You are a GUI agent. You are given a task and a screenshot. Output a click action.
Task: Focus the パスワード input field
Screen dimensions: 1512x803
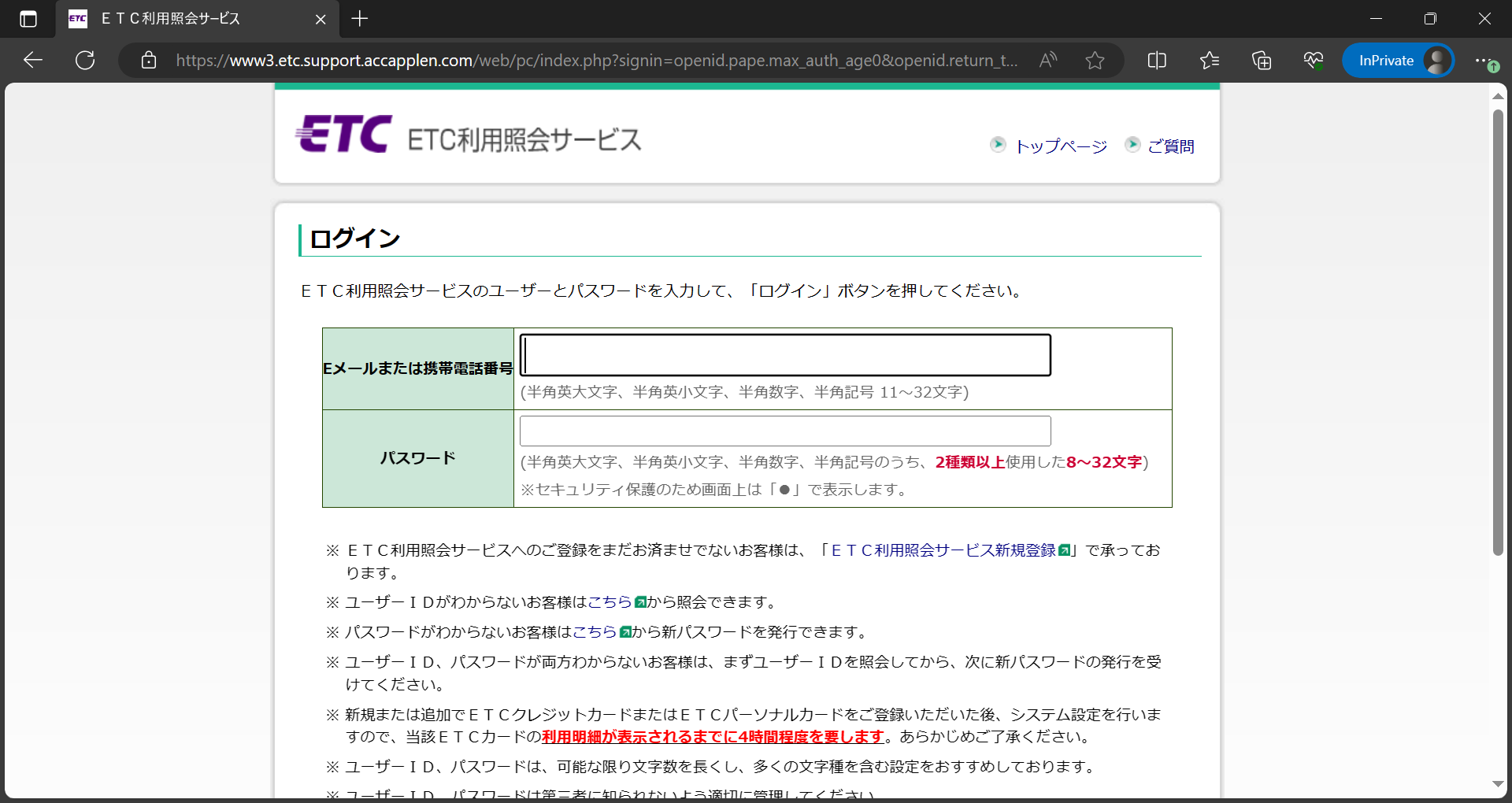click(785, 431)
